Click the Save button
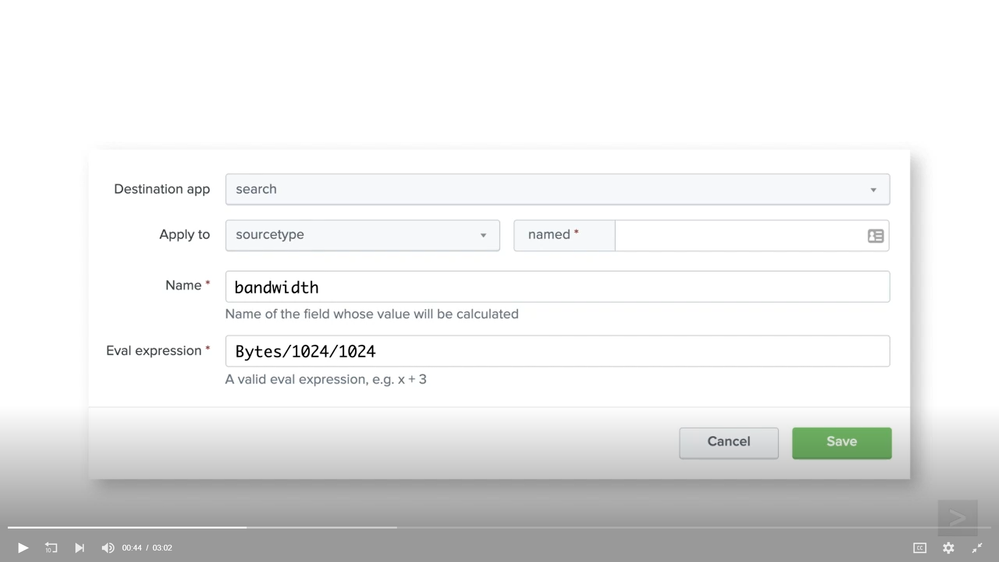Viewport: 999px width, 562px height. (841, 442)
